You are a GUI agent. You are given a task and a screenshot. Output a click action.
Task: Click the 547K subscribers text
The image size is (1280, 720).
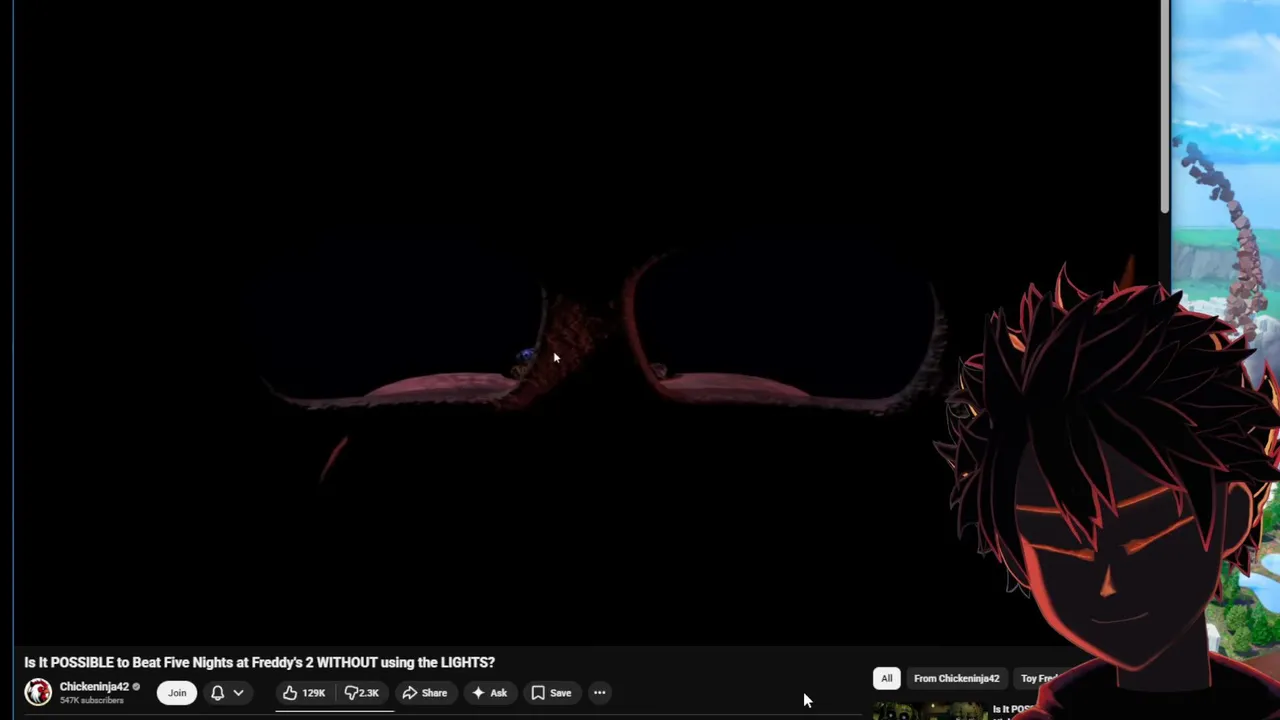pyautogui.click(x=91, y=701)
